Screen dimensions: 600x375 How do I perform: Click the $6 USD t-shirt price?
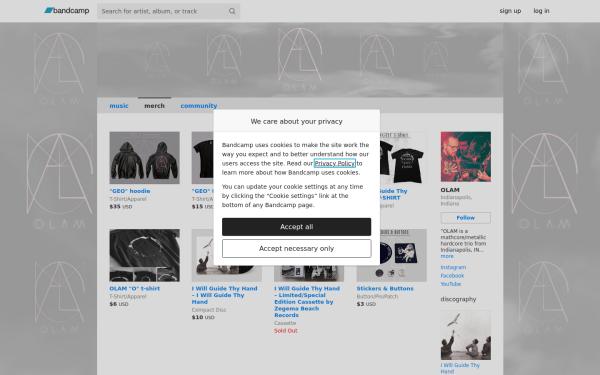pyautogui.click(x=119, y=304)
